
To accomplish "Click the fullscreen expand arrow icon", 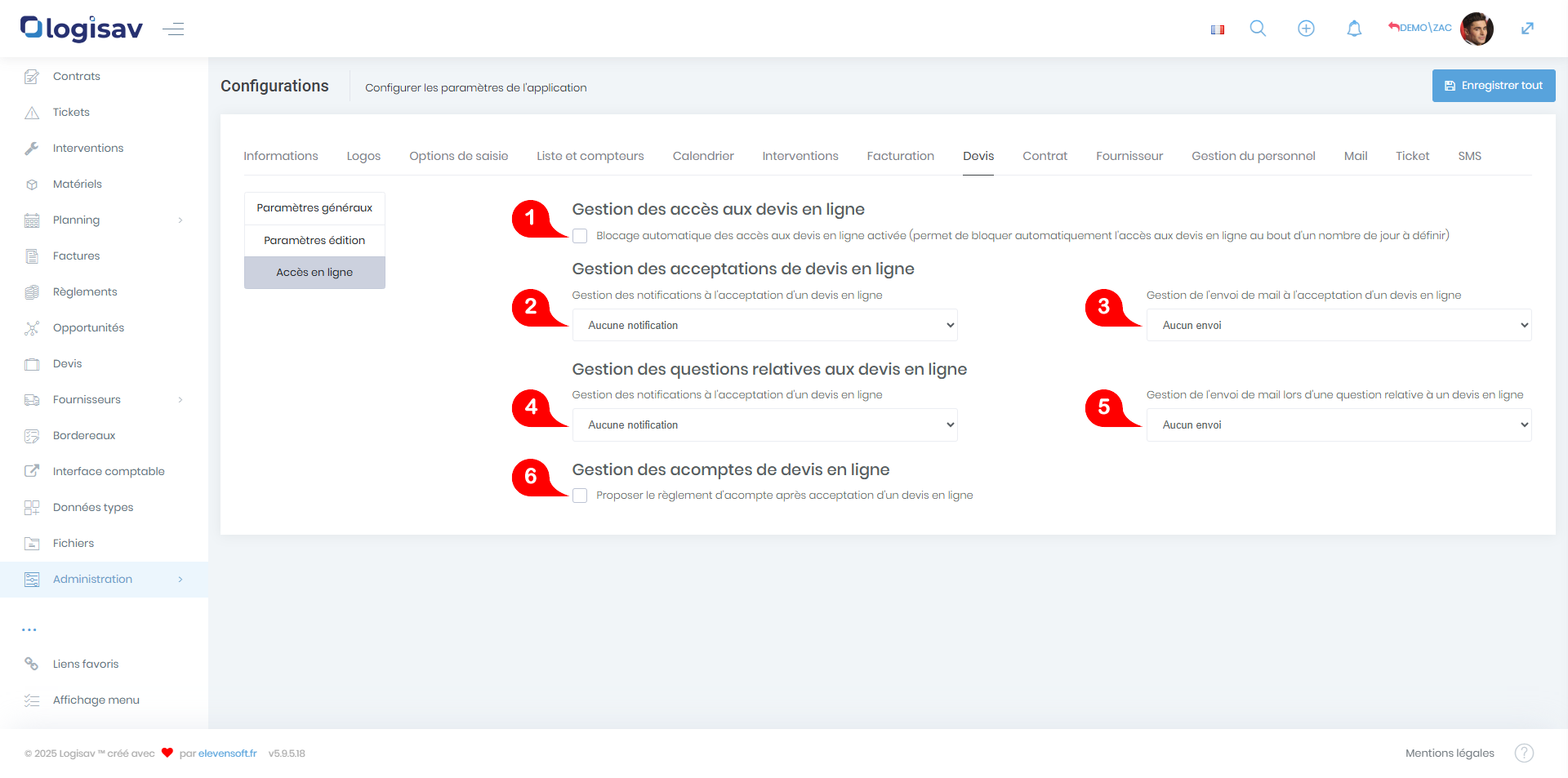I will click(1527, 29).
